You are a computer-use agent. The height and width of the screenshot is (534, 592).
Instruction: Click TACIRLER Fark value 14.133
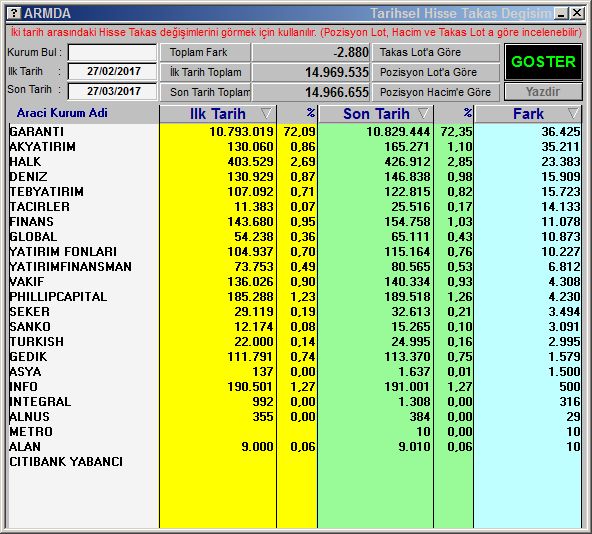(x=561, y=207)
